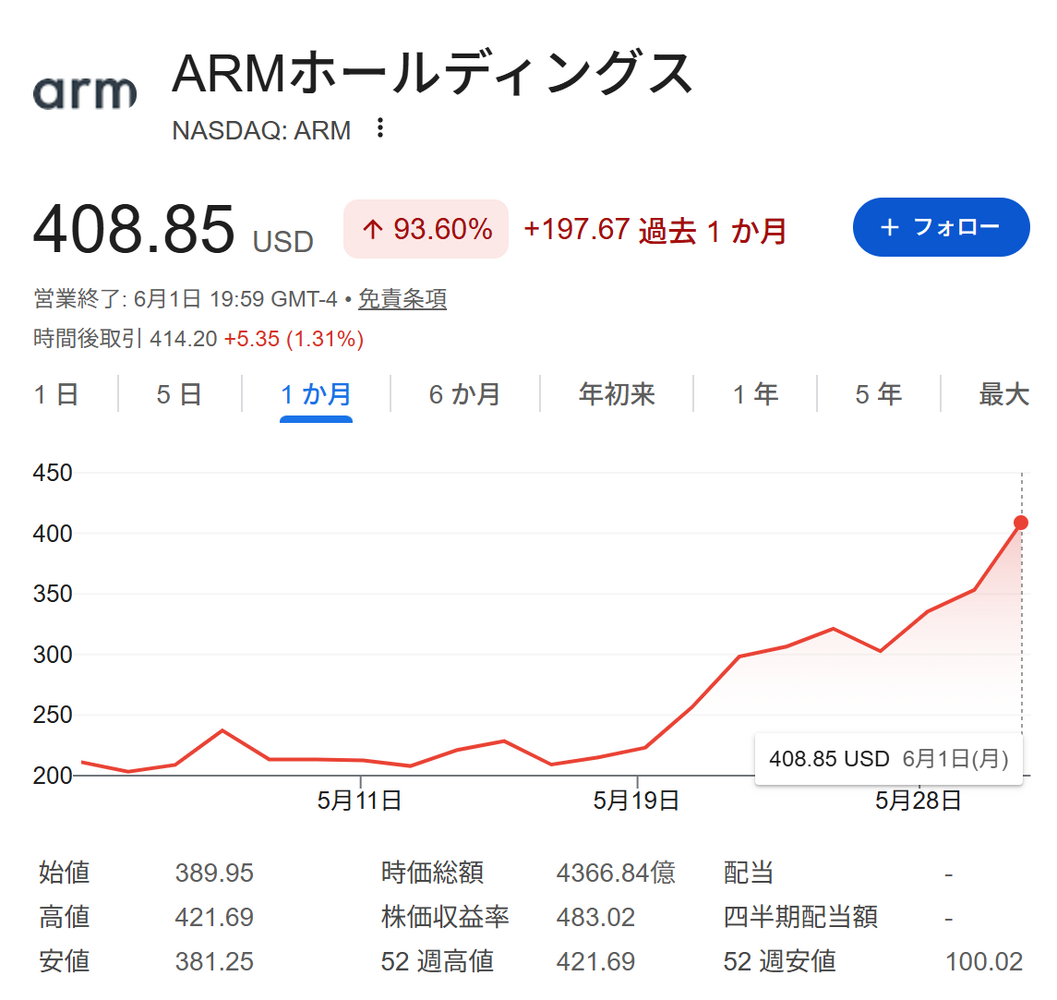Switch to the 1 日 tab
The height and width of the screenshot is (1000, 1057).
pos(57,394)
